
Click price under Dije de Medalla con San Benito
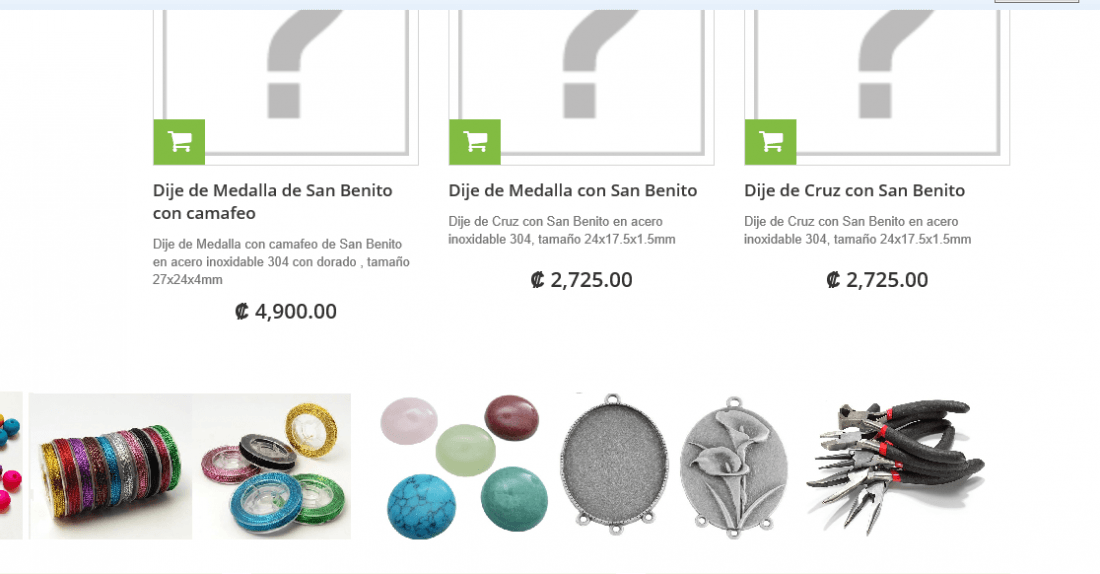[x=582, y=279]
